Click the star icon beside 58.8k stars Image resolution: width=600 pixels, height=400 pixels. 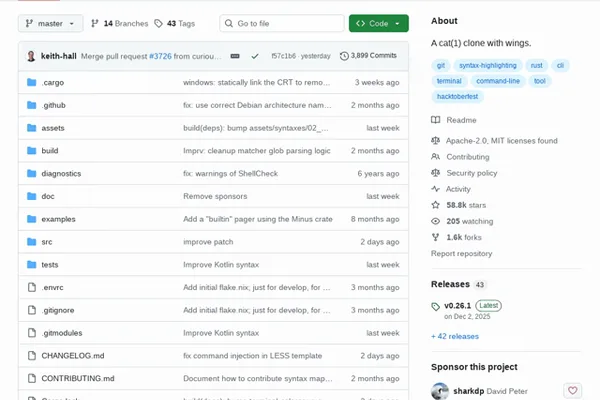(435, 205)
